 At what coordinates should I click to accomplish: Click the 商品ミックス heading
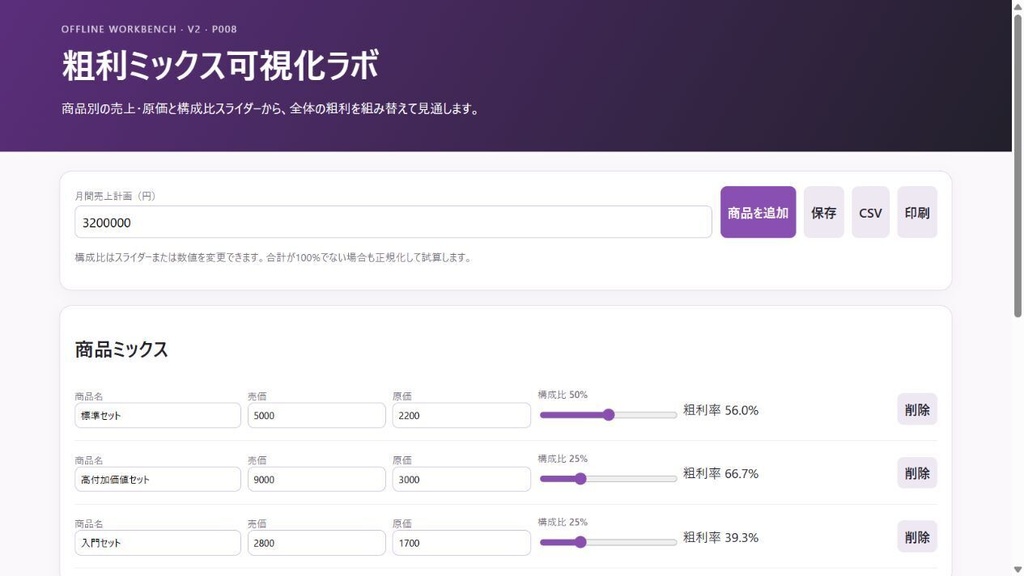click(x=121, y=349)
